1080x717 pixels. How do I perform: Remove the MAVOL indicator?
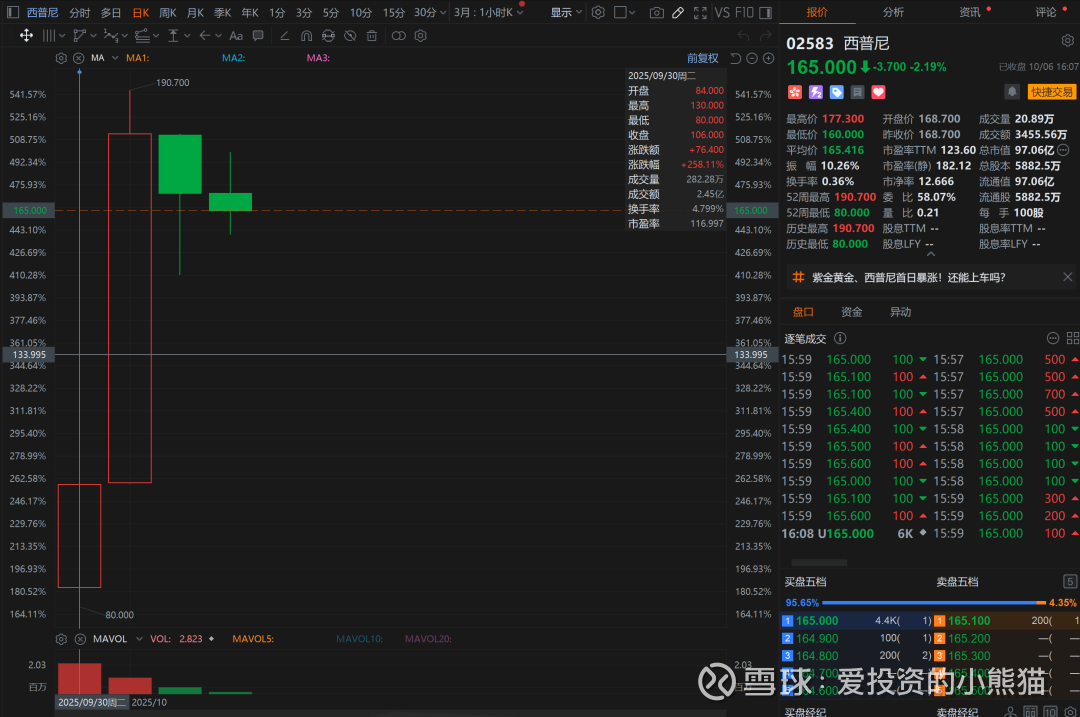(80, 639)
